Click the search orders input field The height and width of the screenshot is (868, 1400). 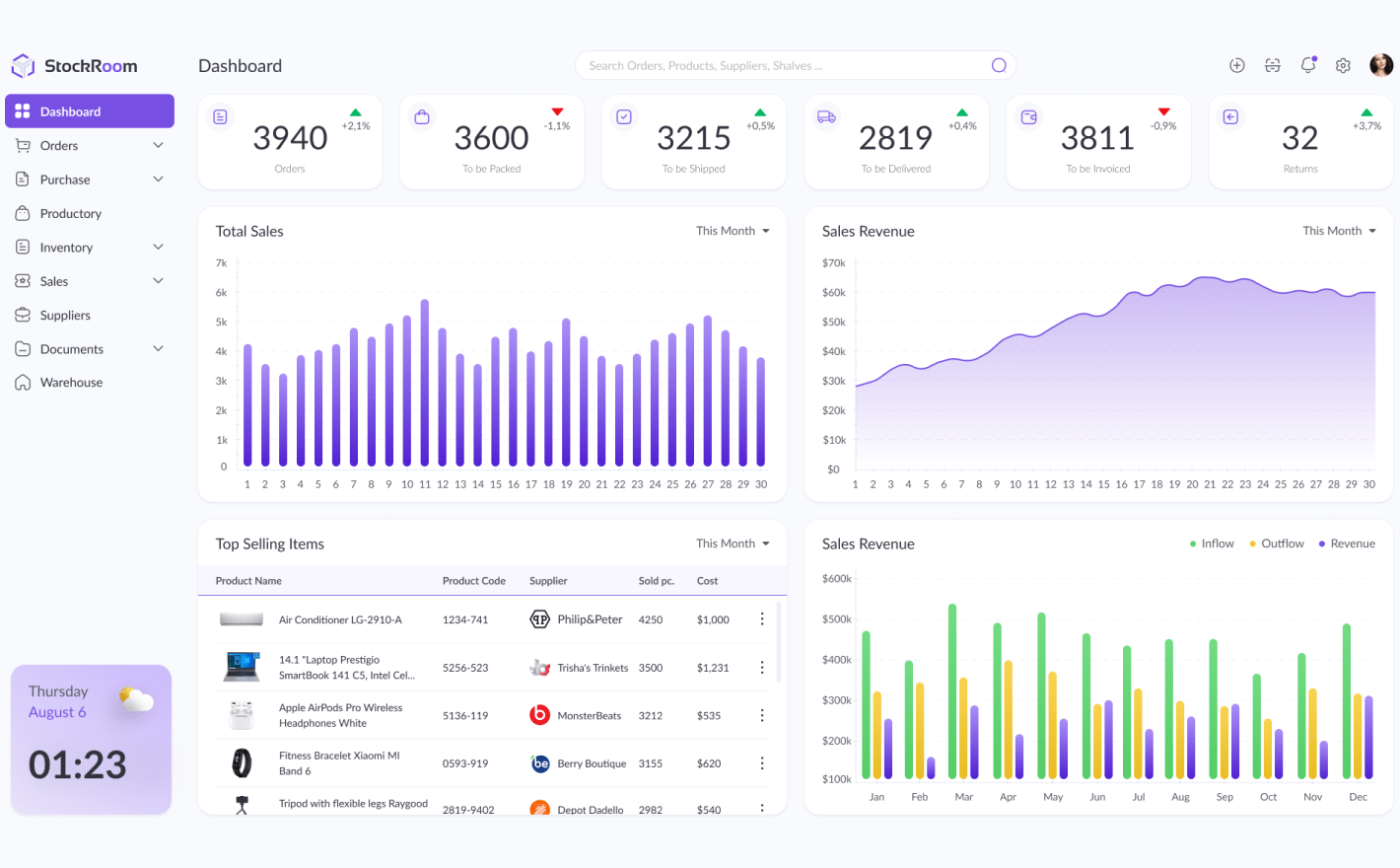[779, 66]
